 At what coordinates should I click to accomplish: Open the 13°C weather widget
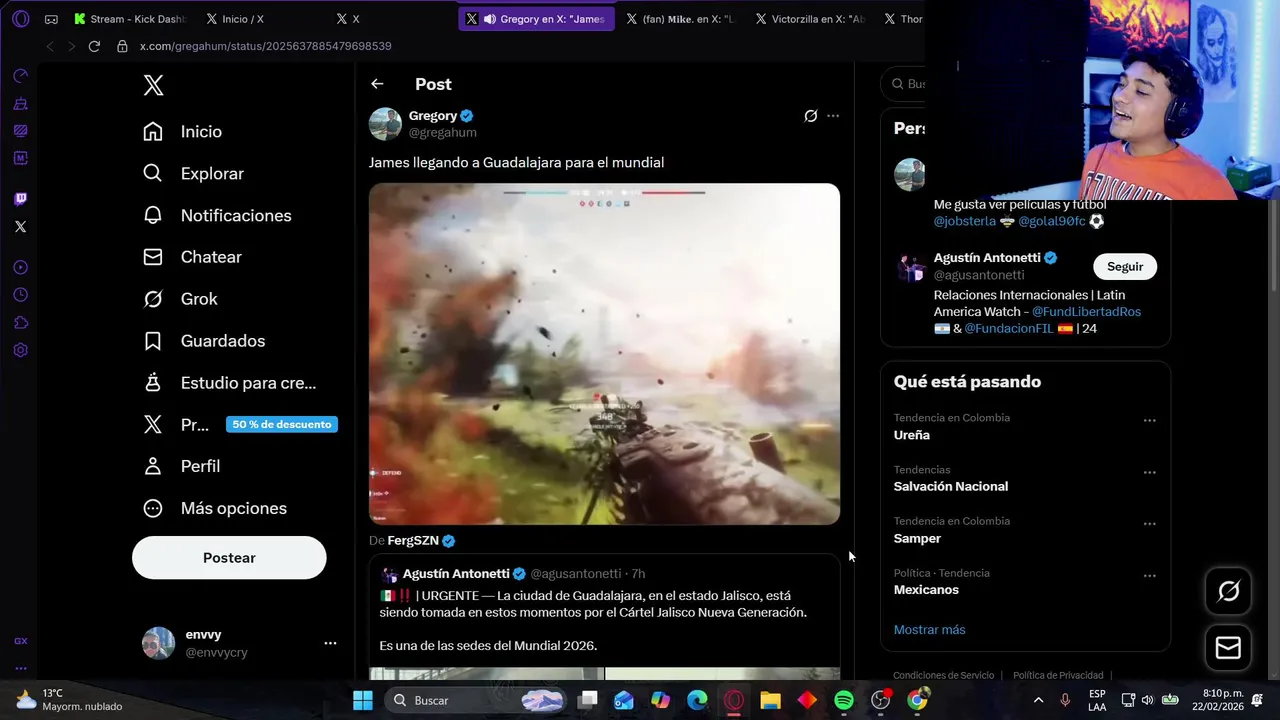point(68,700)
